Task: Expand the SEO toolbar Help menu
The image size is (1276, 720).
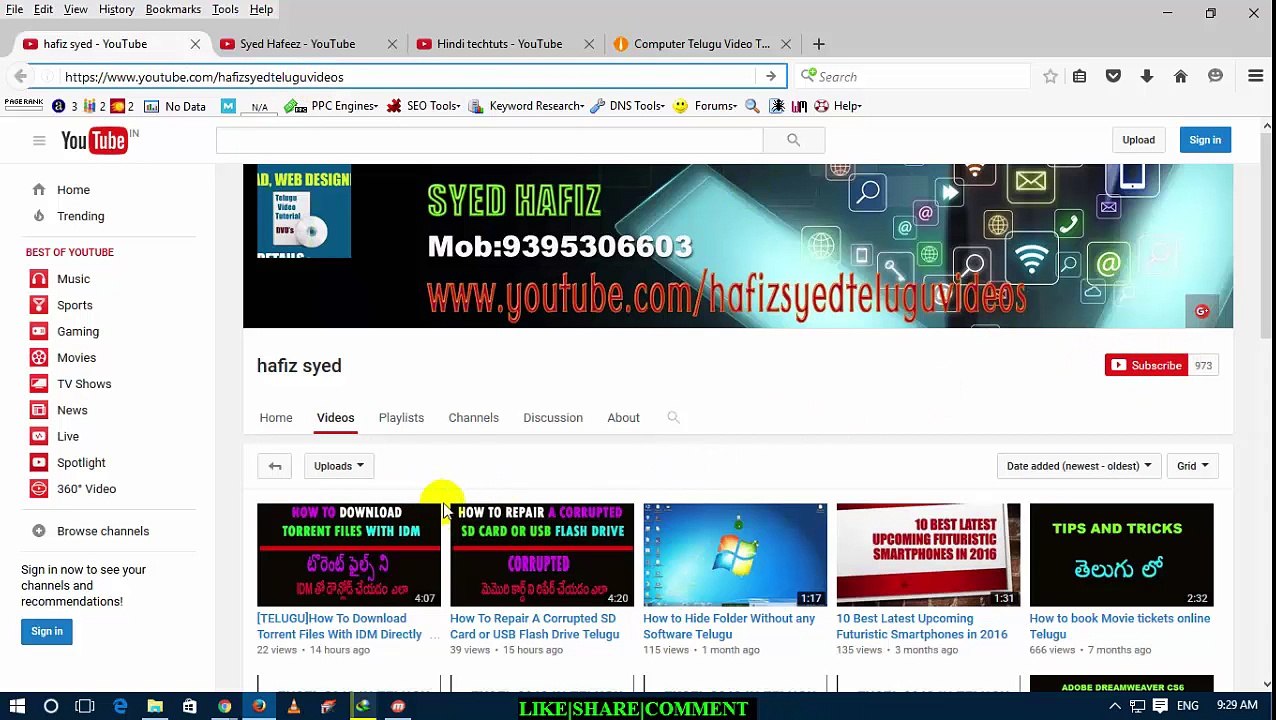Action: click(838, 106)
